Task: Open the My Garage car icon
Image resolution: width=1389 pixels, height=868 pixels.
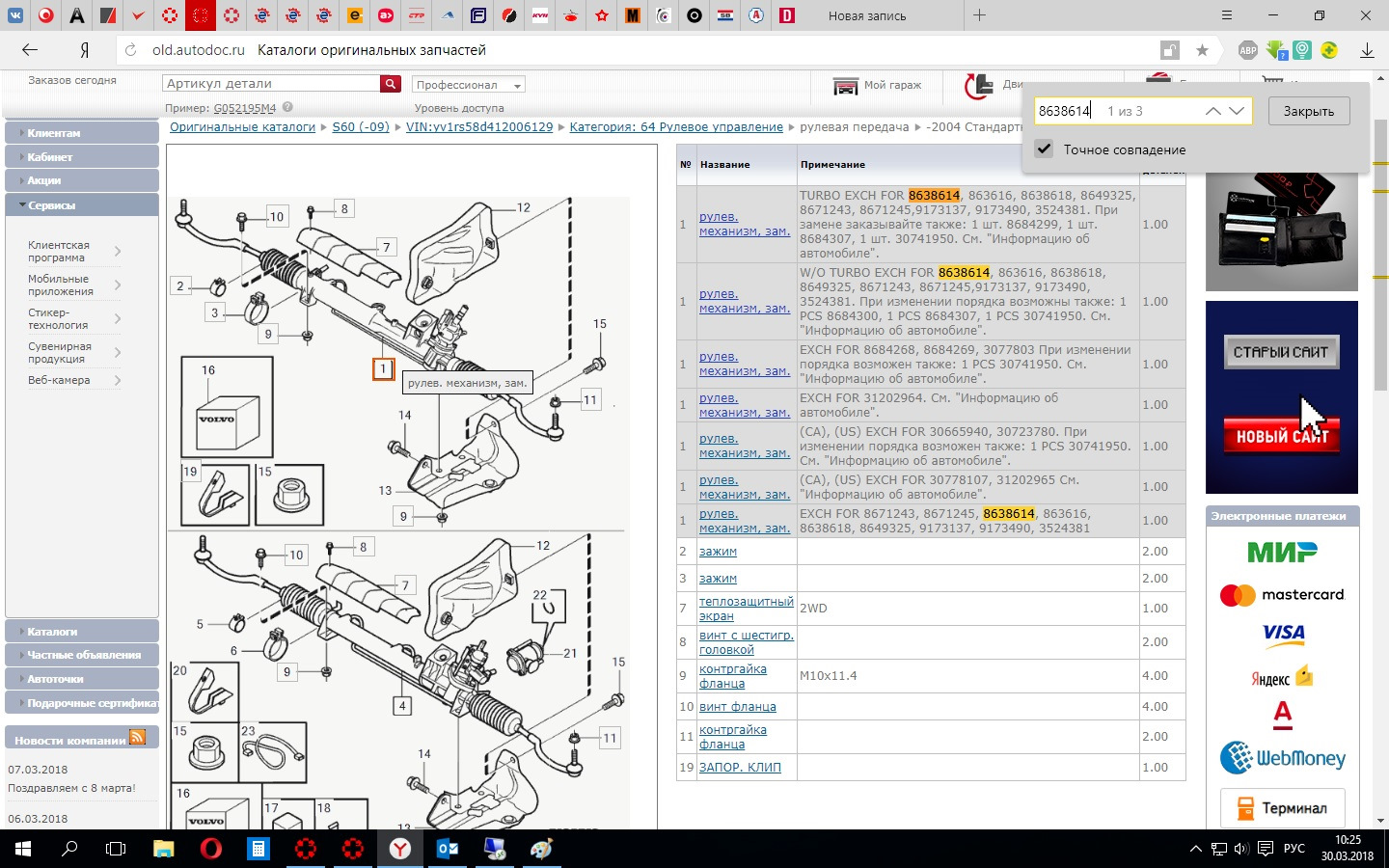Action: coord(846,87)
